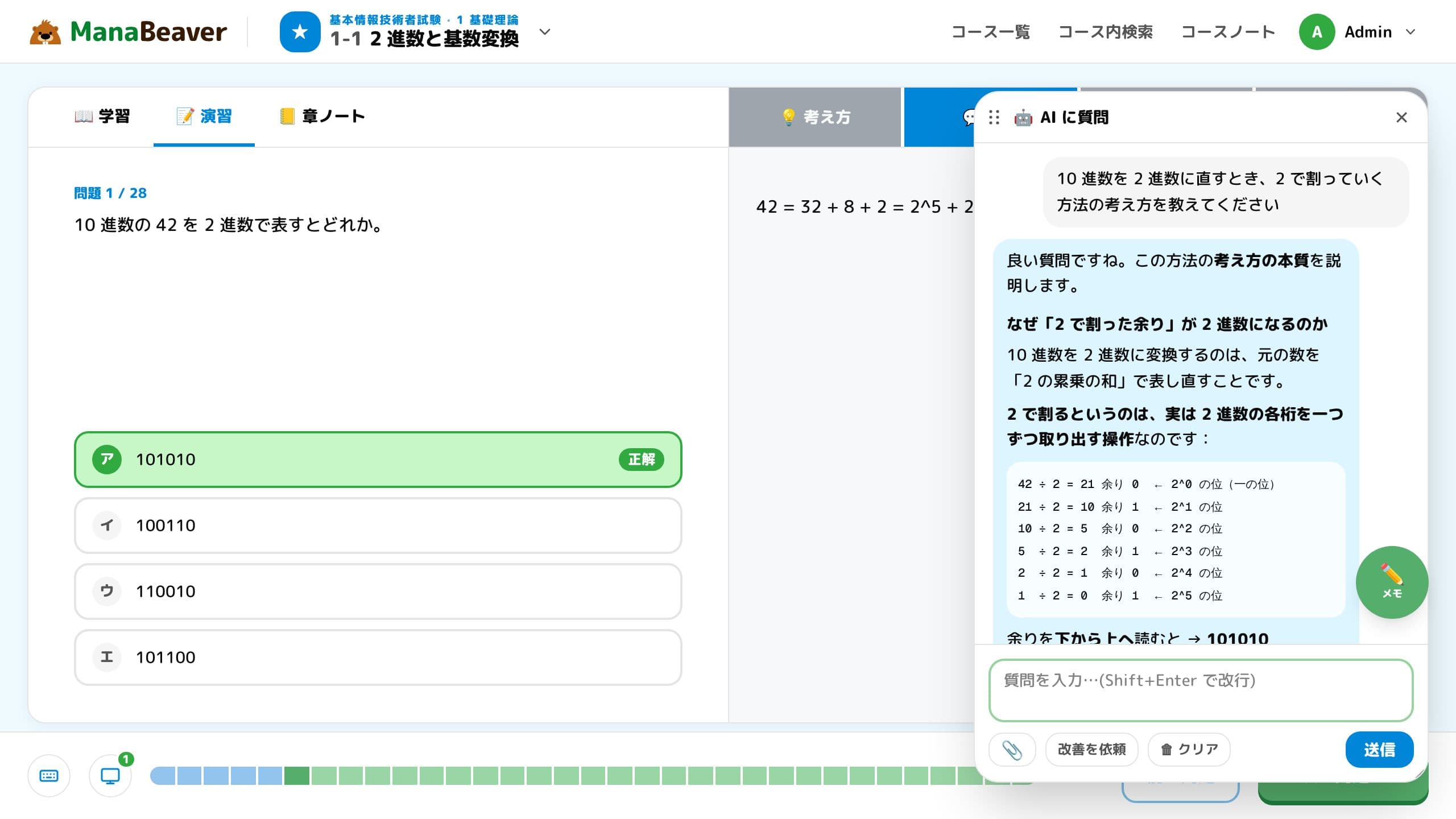Select answer イ 100110

click(378, 526)
